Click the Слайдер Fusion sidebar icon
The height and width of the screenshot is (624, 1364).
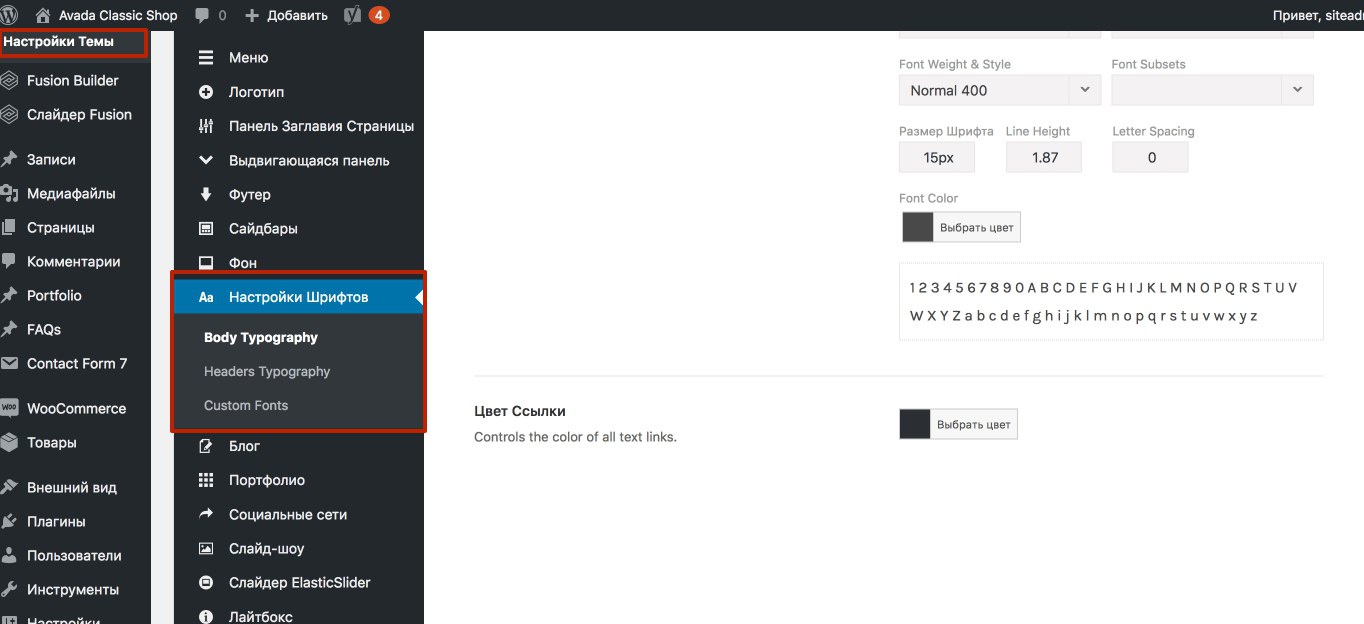[9, 115]
